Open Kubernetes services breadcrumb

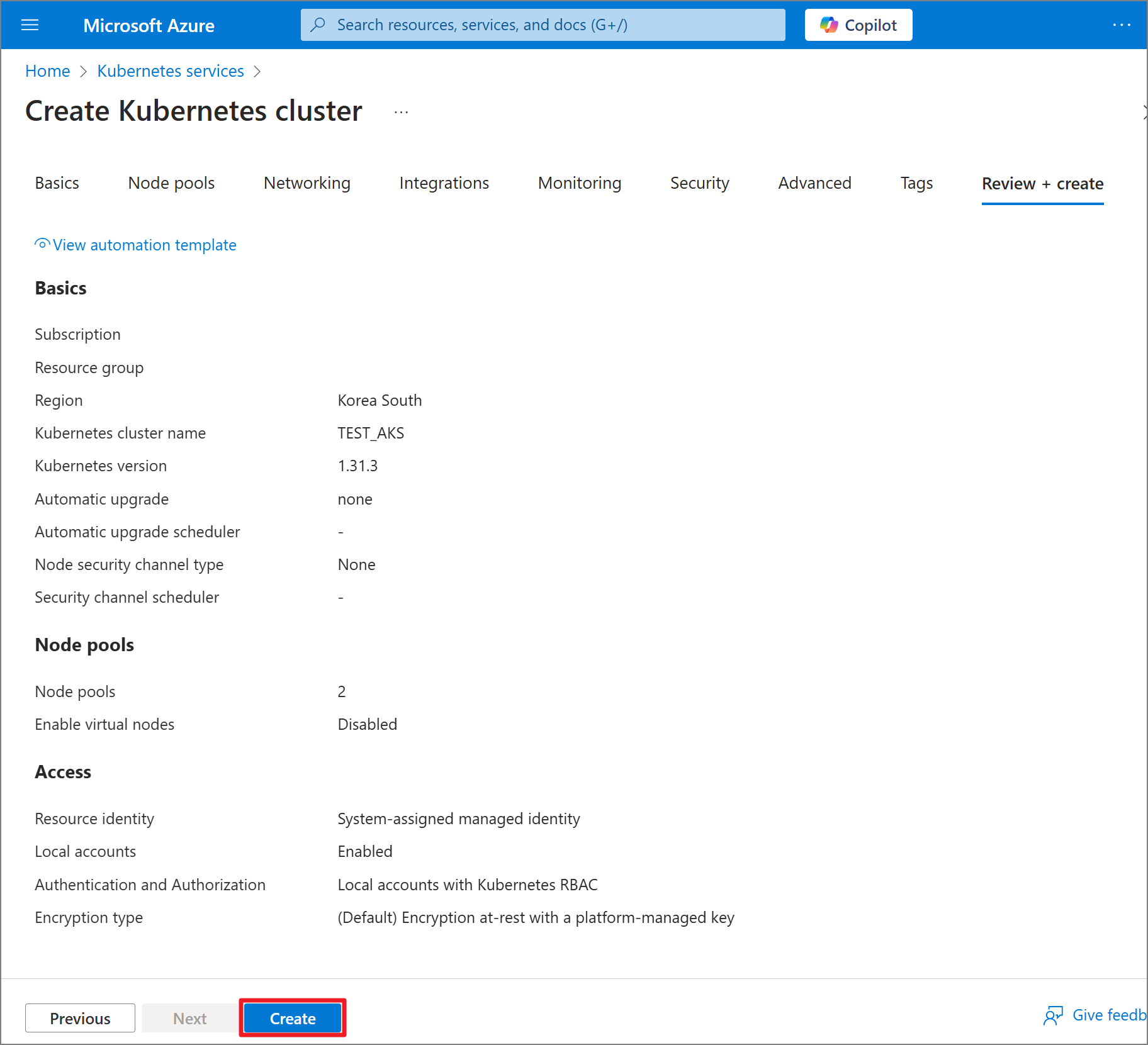tap(171, 71)
